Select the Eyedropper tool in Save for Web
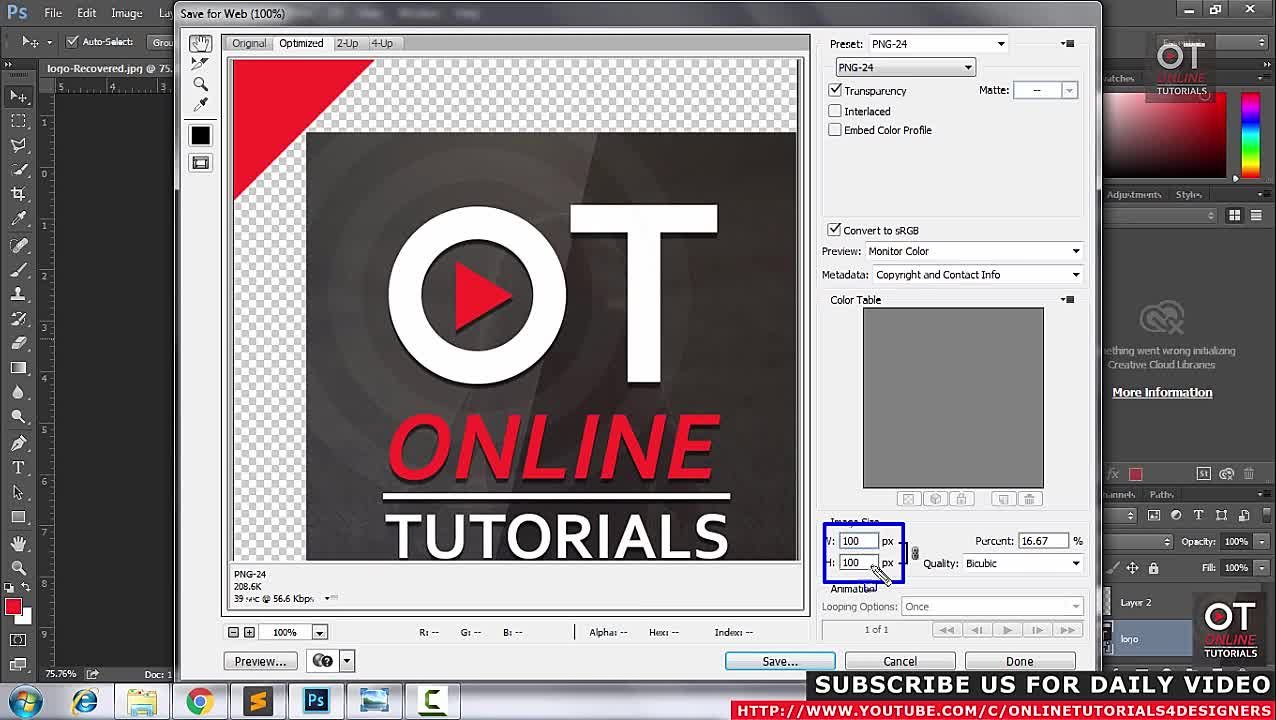 (x=200, y=105)
